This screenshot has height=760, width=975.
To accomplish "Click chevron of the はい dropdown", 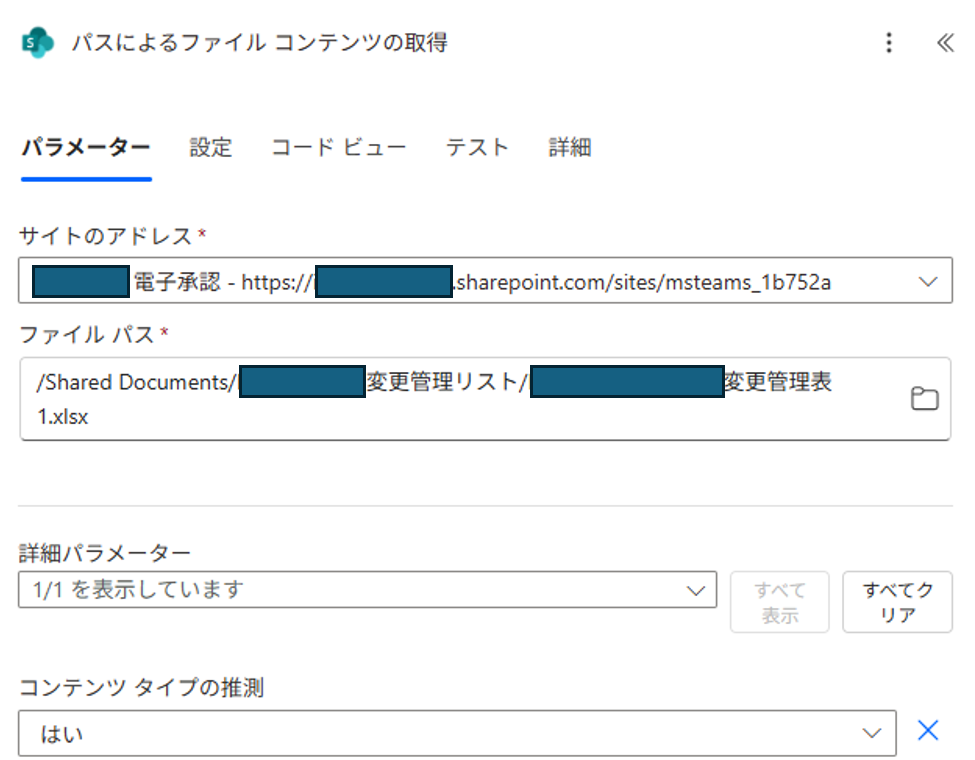I will pyautogui.click(x=872, y=734).
